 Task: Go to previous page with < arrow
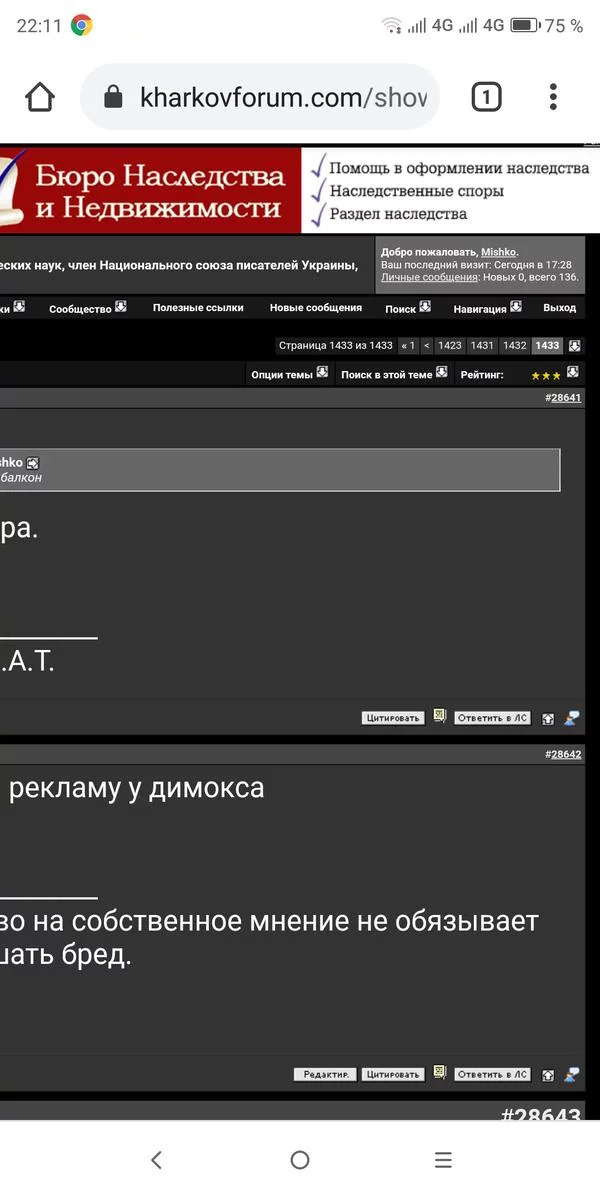pos(427,345)
